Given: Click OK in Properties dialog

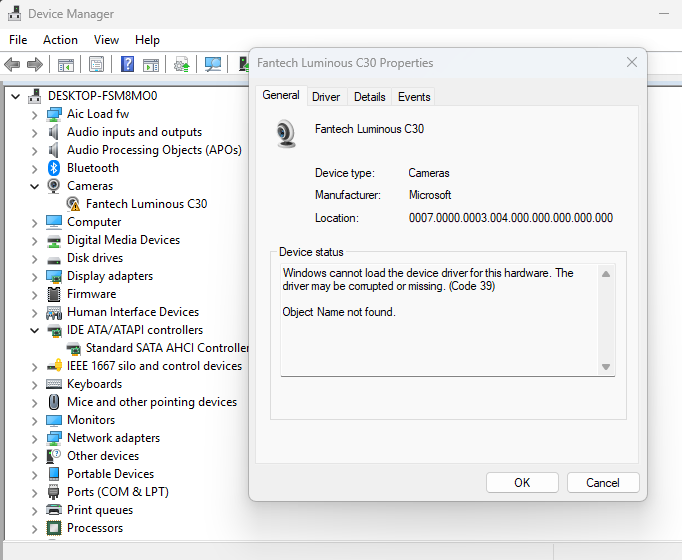Looking at the screenshot, I should tap(522, 483).
